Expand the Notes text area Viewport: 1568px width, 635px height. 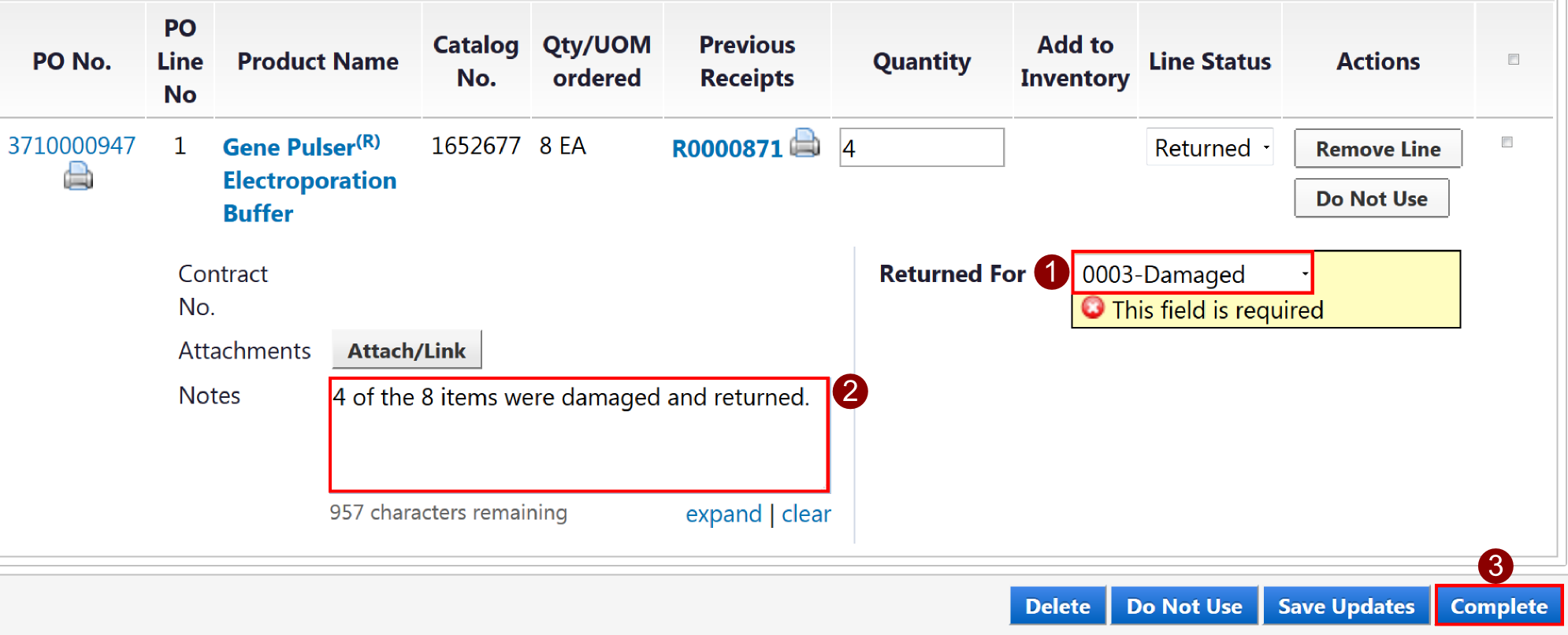(723, 514)
